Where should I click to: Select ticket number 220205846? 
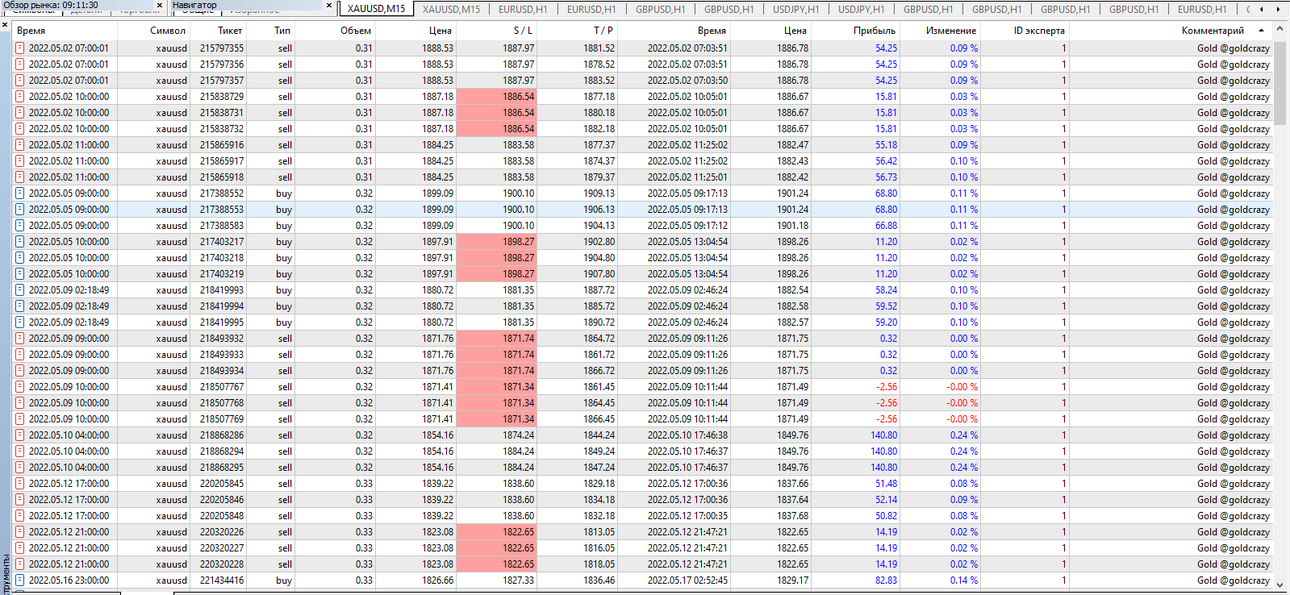pos(222,500)
